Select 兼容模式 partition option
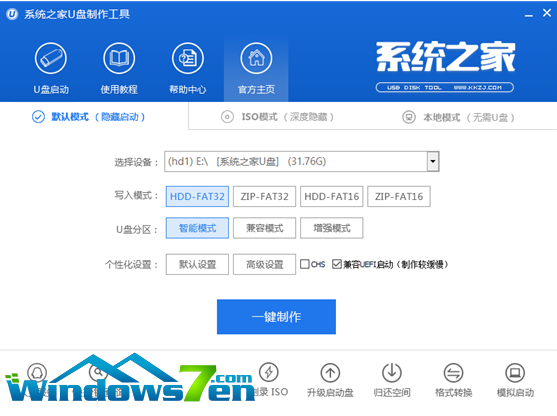Screen dimensions: 557x416 [264, 228]
